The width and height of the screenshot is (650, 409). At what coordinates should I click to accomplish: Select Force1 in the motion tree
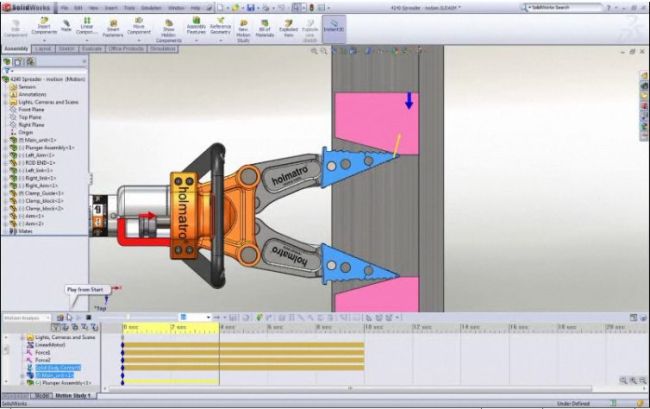point(43,352)
